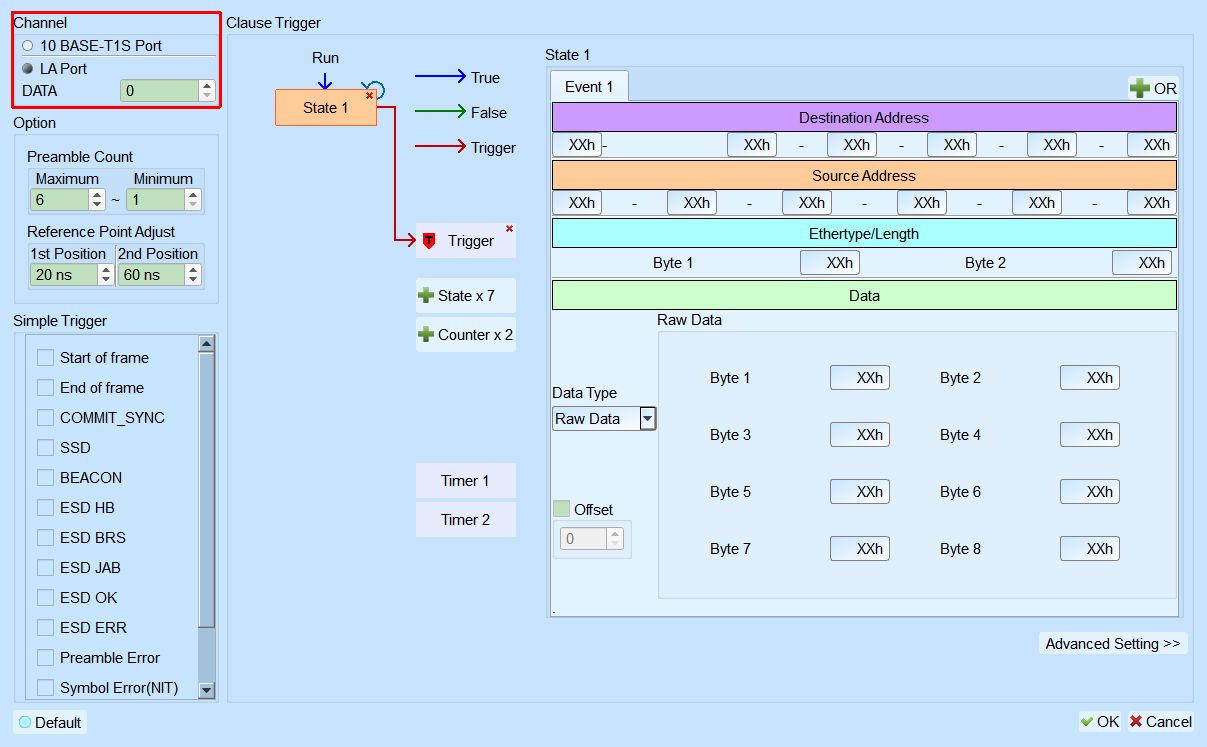
Task: Check the ESD ERR trigger option
Action: click(x=45, y=628)
